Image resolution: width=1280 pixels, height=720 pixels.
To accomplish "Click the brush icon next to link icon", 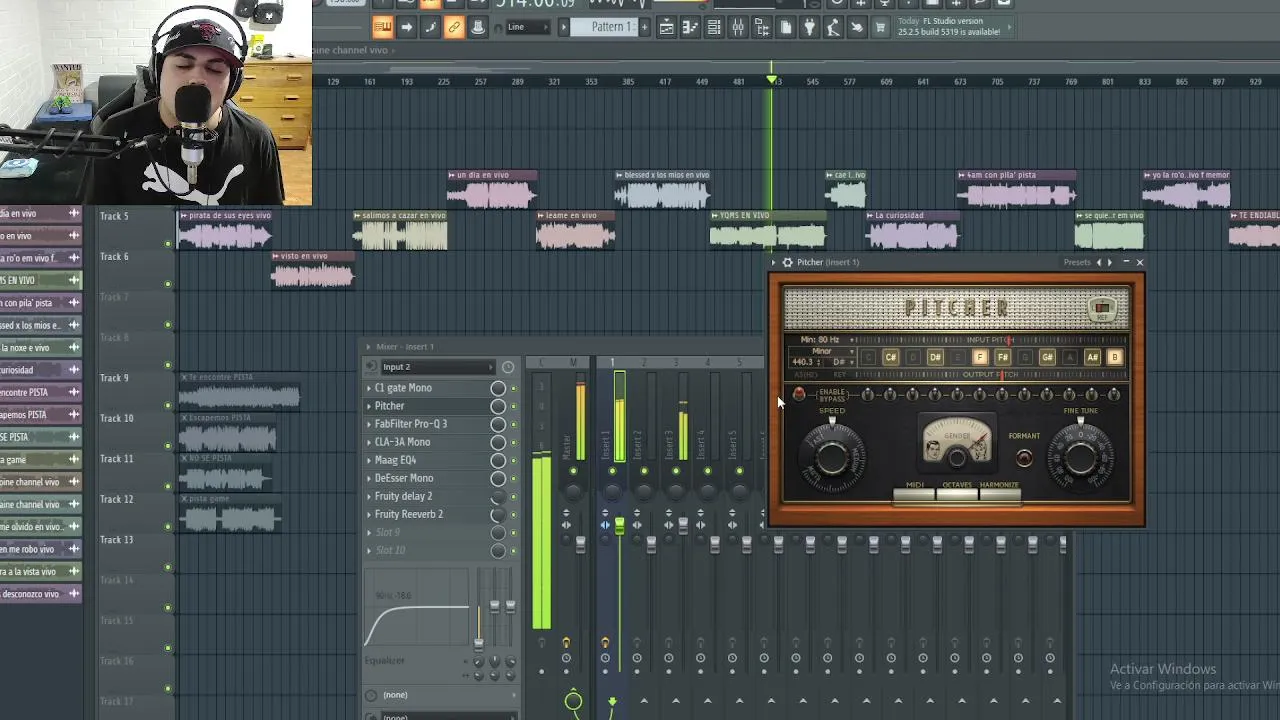I will (x=430, y=27).
